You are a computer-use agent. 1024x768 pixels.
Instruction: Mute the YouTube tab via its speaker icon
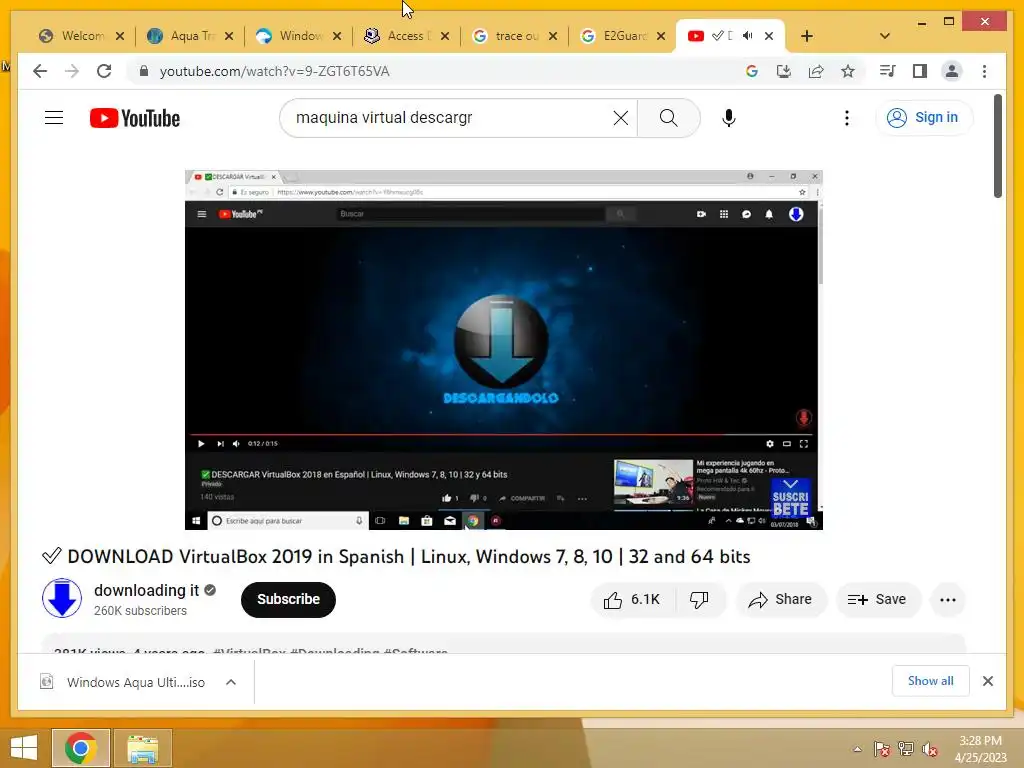point(747,36)
